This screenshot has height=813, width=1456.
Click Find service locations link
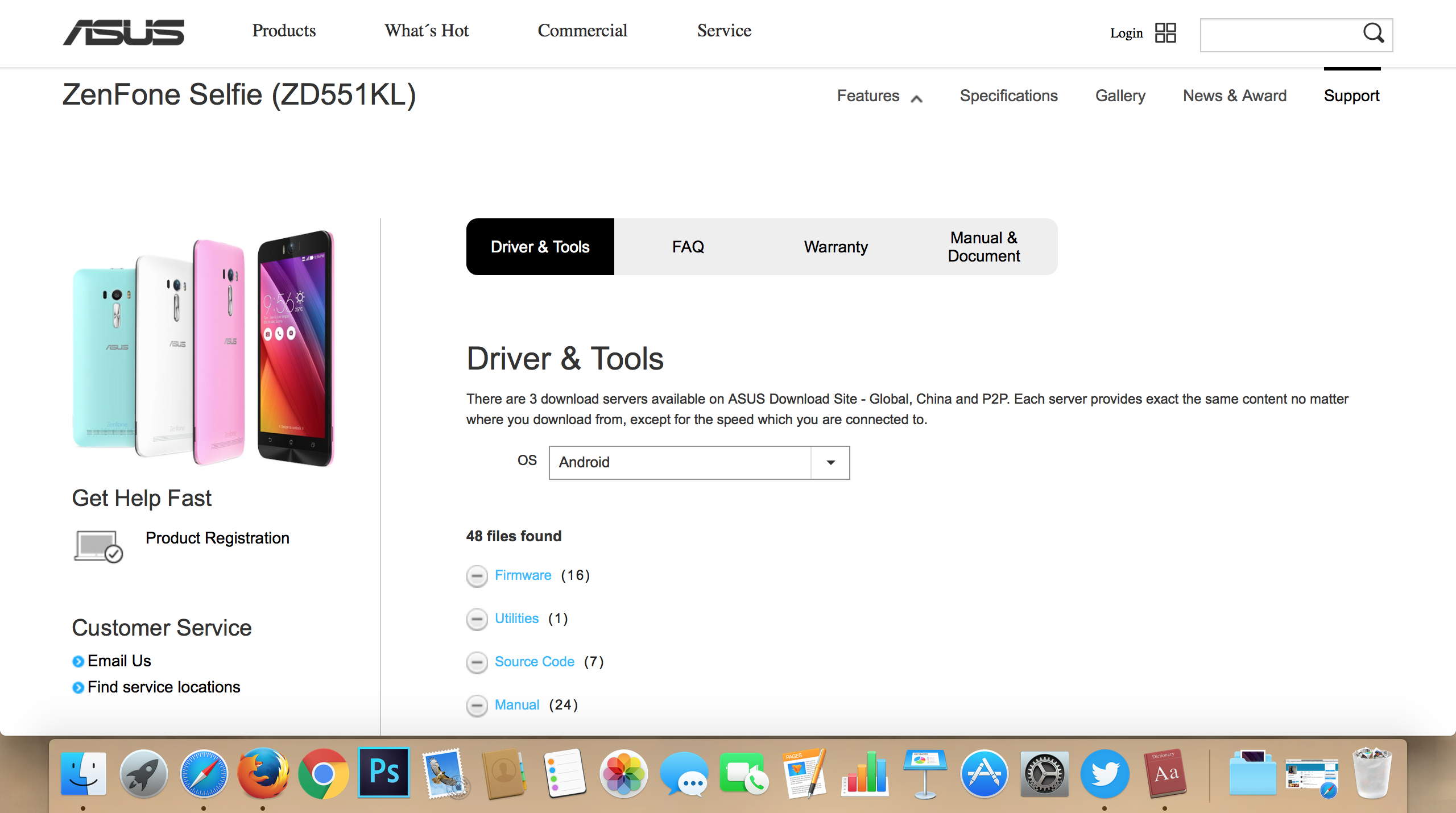164,687
